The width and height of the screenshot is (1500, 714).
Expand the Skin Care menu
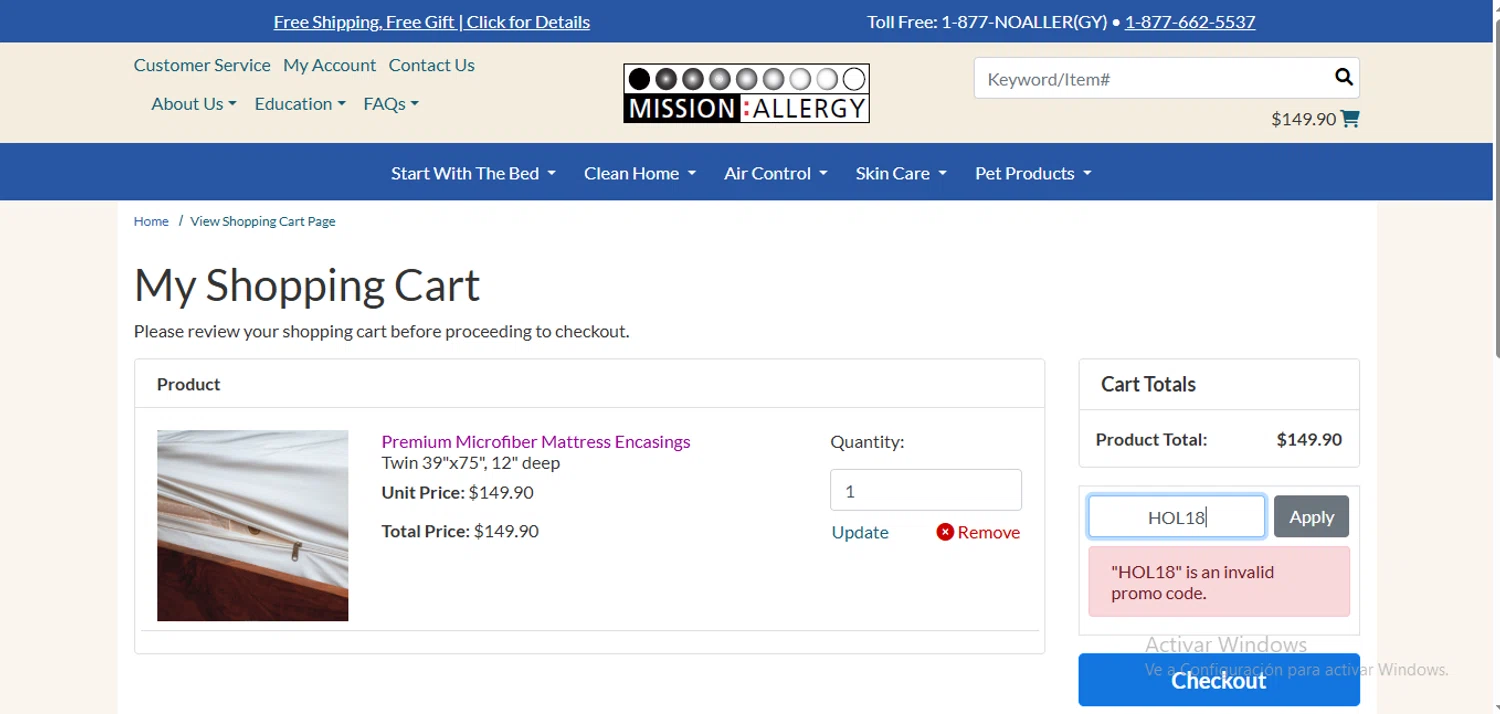pyautogui.click(x=901, y=173)
